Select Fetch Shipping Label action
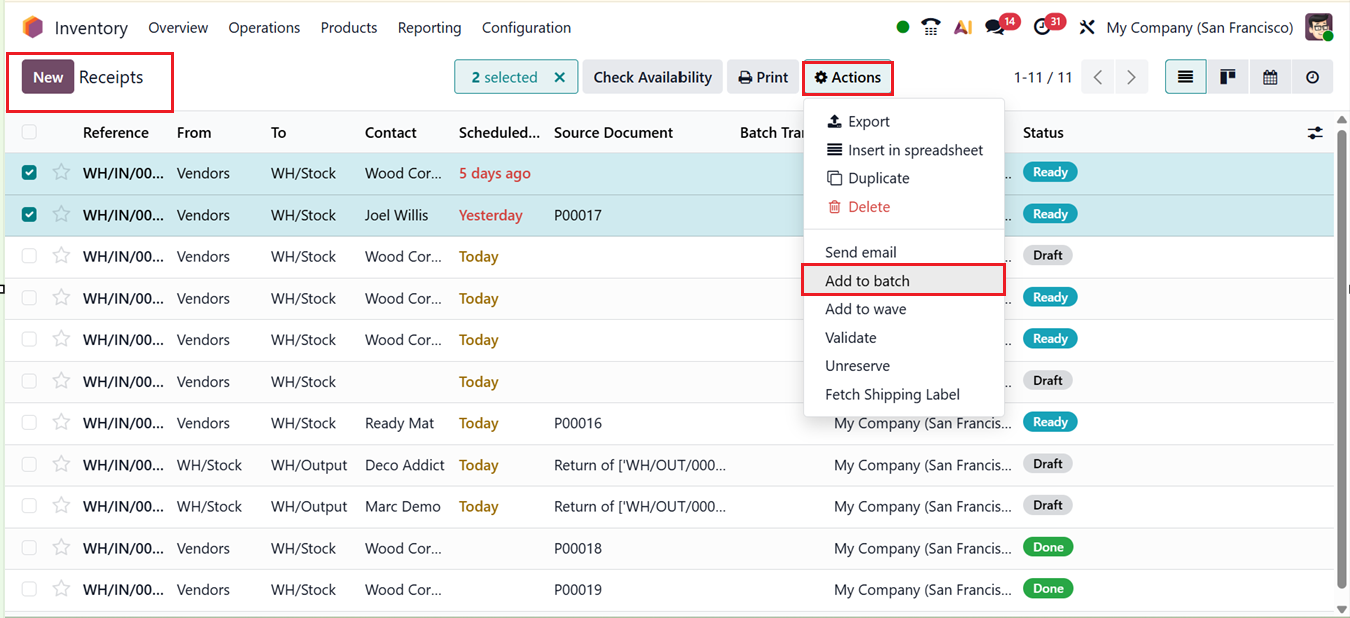 pos(904,394)
